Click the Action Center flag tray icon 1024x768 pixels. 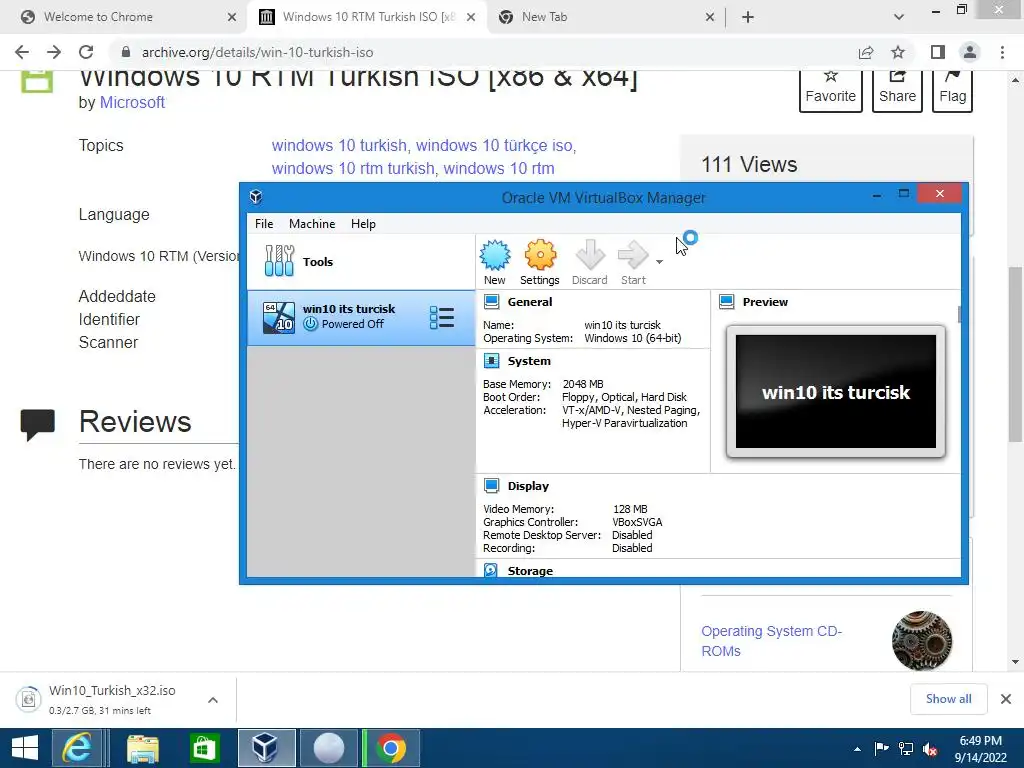click(882, 749)
